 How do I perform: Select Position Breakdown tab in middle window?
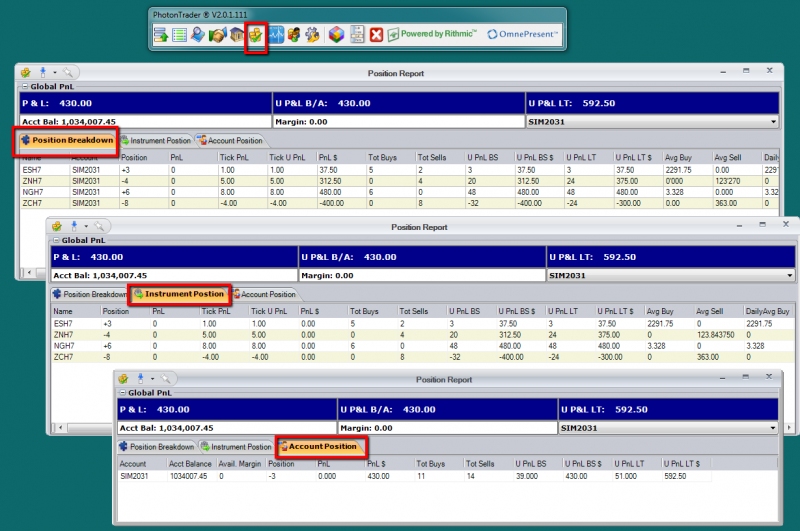pyautogui.click(x=89, y=294)
